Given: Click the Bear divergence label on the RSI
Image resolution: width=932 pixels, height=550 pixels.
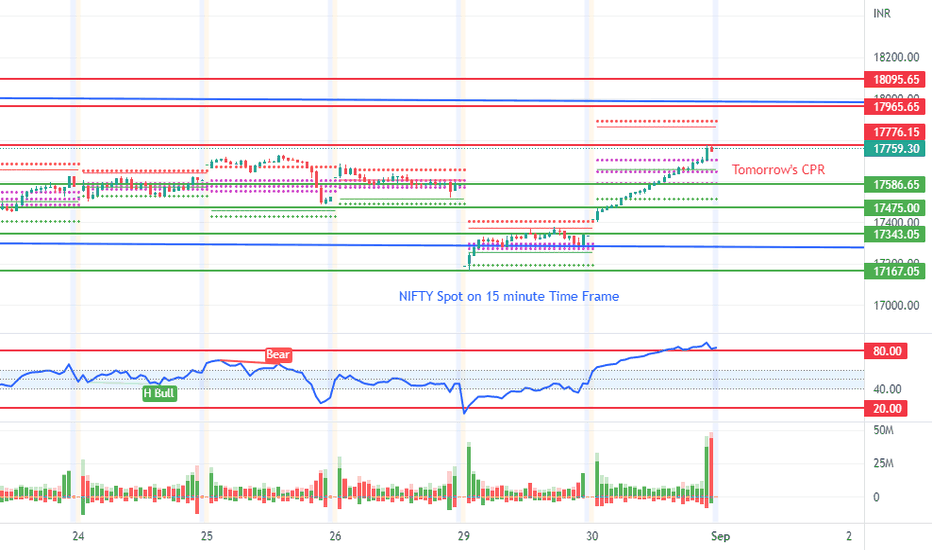Looking at the screenshot, I should tap(278, 355).
